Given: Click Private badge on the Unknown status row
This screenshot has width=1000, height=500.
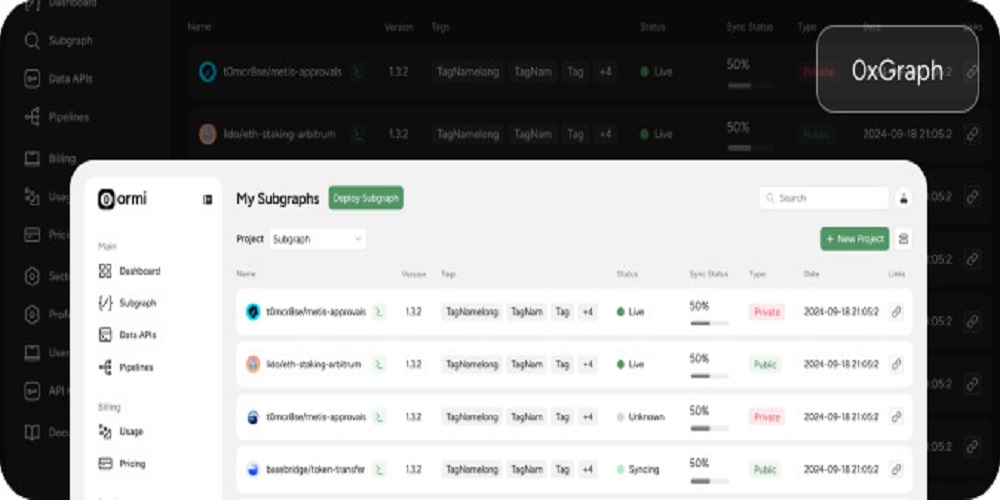Looking at the screenshot, I should [x=767, y=417].
